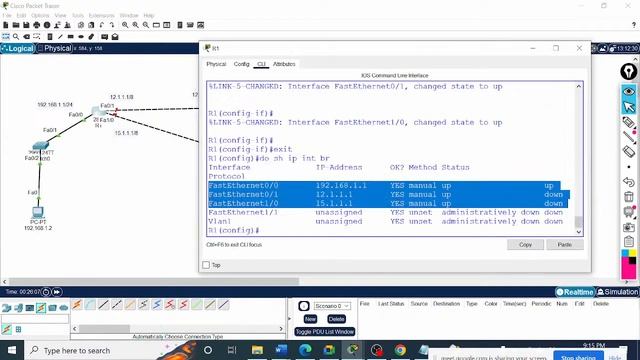Image resolution: width=640 pixels, height=360 pixels.
Task: Click the Copy button in CLI
Action: pos(525,244)
